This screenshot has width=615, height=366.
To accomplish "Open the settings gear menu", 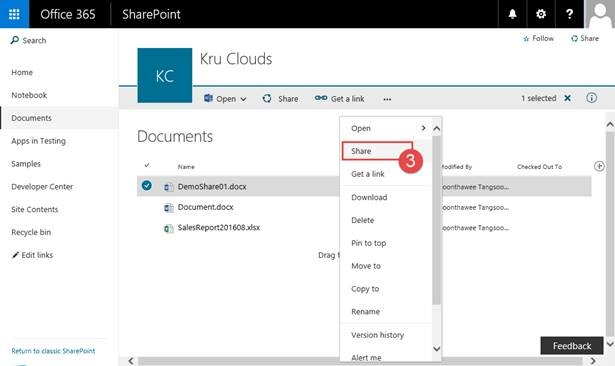I will click(541, 14).
